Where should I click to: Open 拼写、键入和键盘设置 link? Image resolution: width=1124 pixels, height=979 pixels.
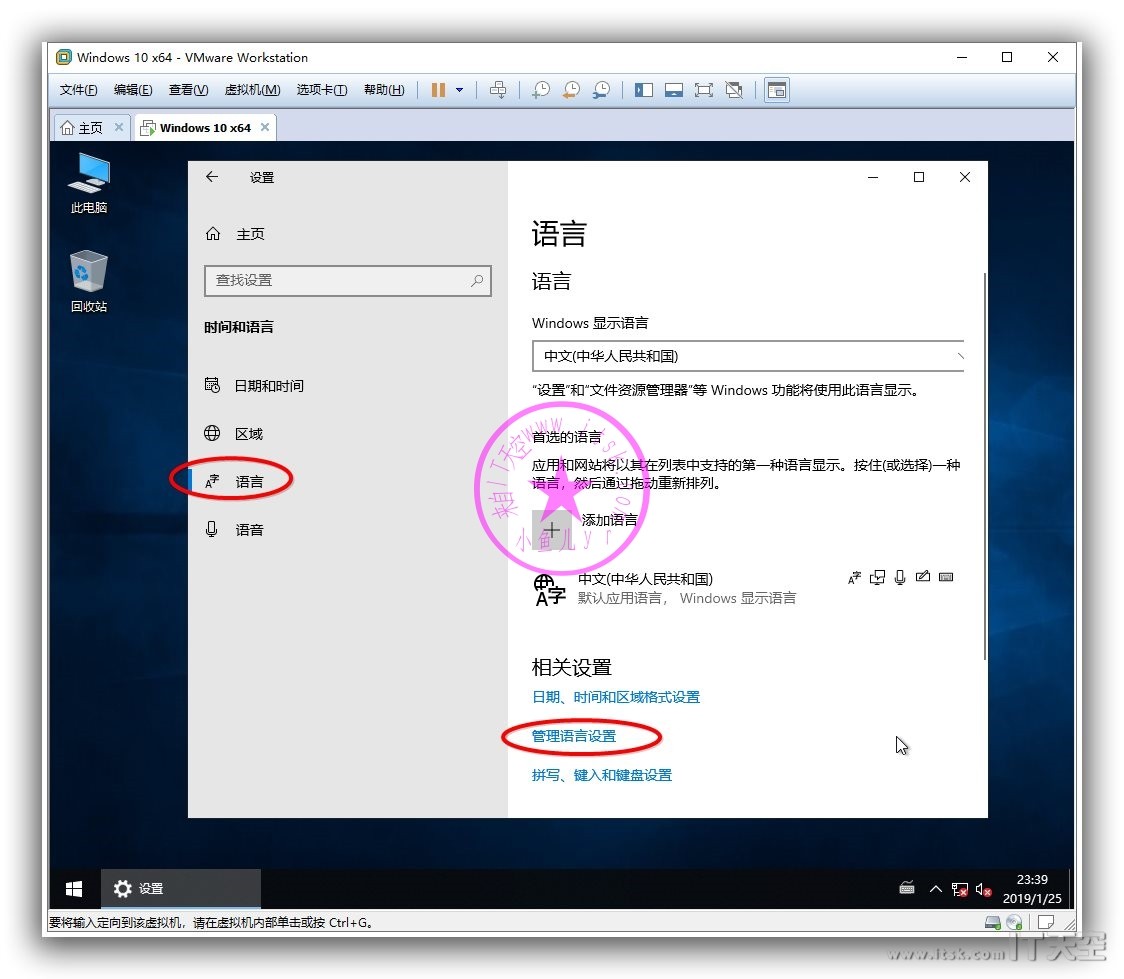(602, 775)
